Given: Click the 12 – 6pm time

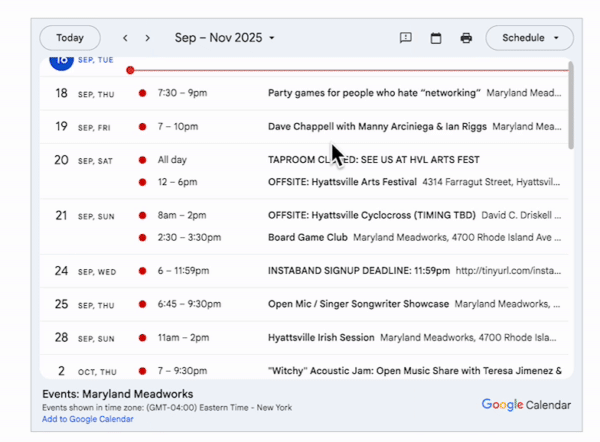Looking at the screenshot, I should (178, 182).
